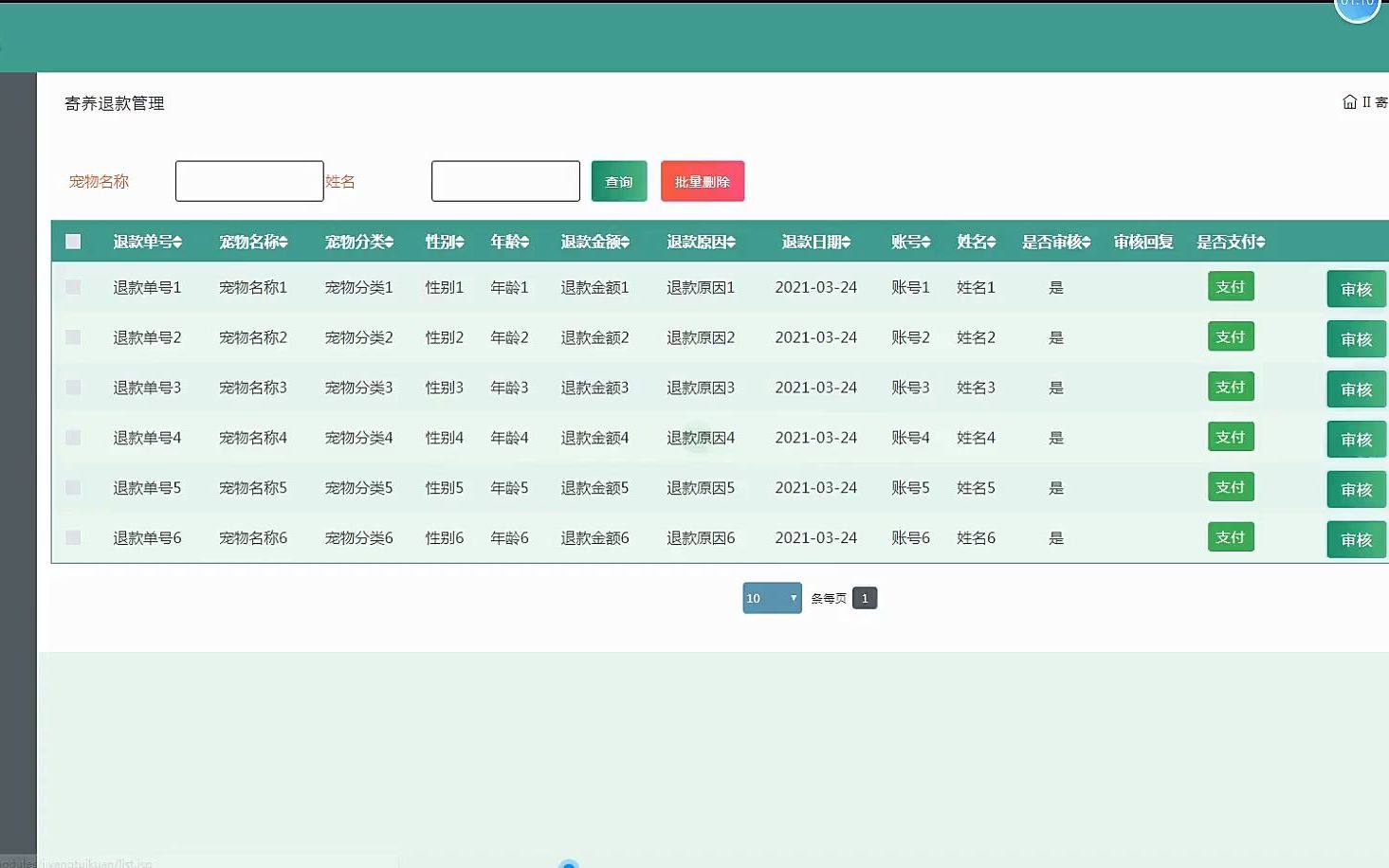The height and width of the screenshot is (868, 1389).
Task: Click 审核 button for 退款单号5
Action: click(x=1357, y=490)
